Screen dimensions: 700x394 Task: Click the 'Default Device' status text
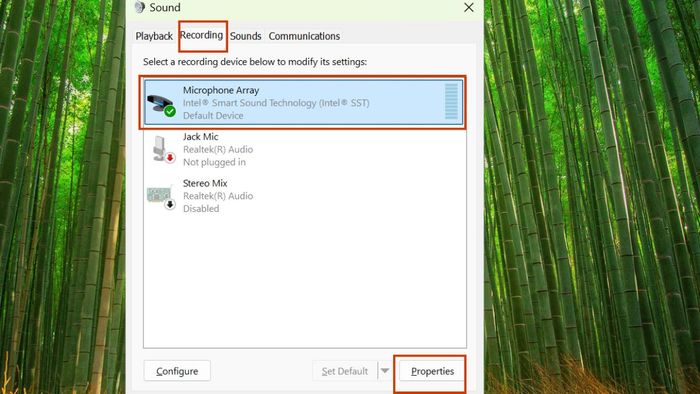pos(213,116)
